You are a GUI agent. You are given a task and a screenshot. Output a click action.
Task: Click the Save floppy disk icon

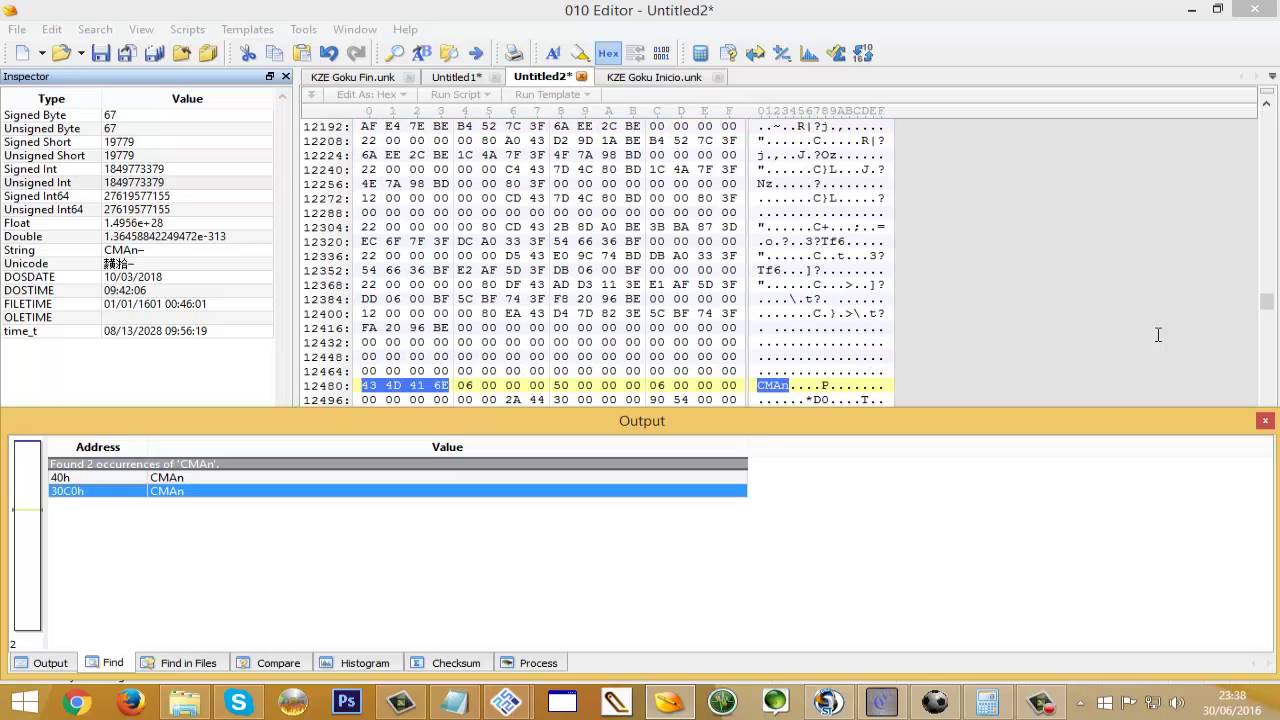[x=101, y=53]
